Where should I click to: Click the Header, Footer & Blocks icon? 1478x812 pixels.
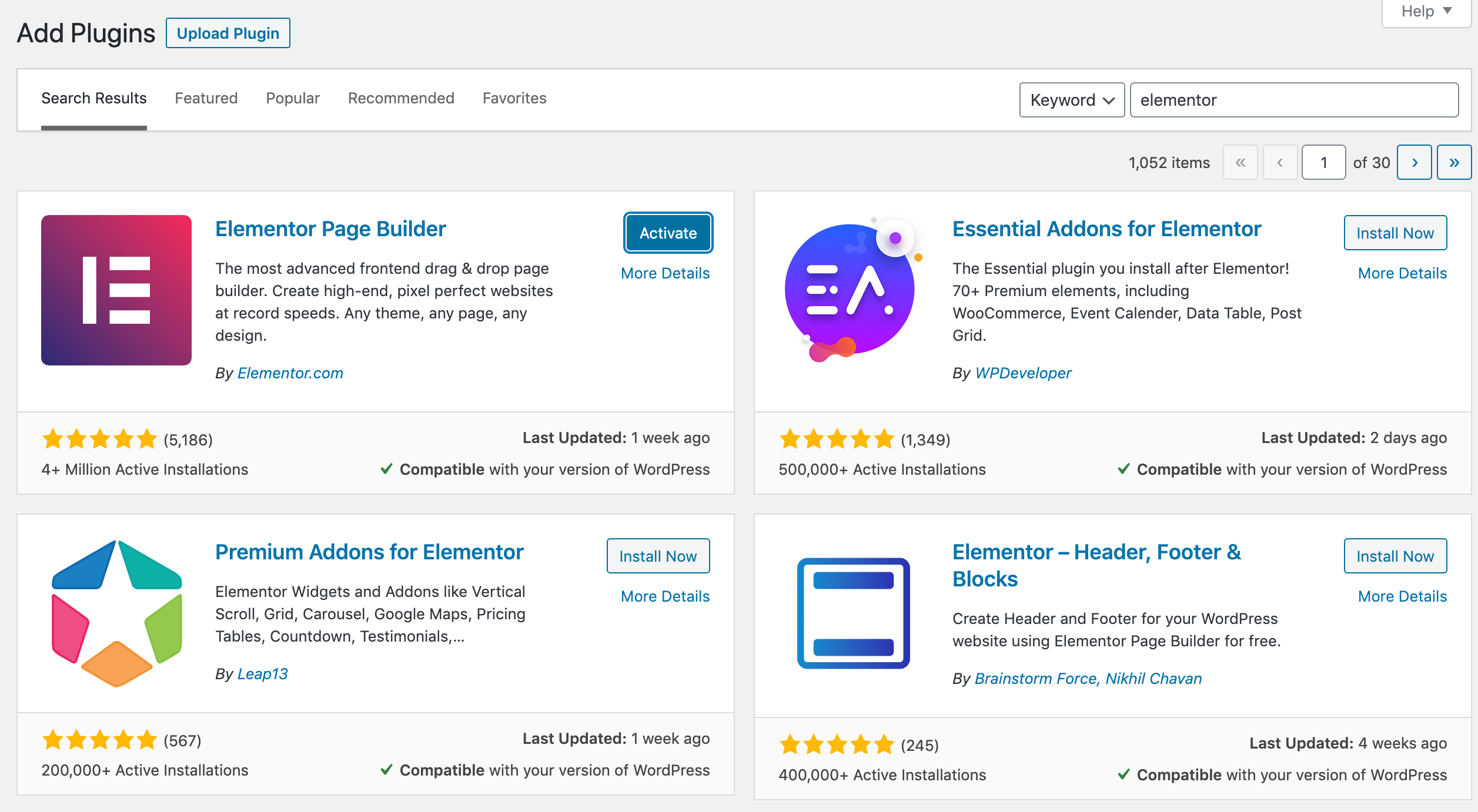[853, 613]
